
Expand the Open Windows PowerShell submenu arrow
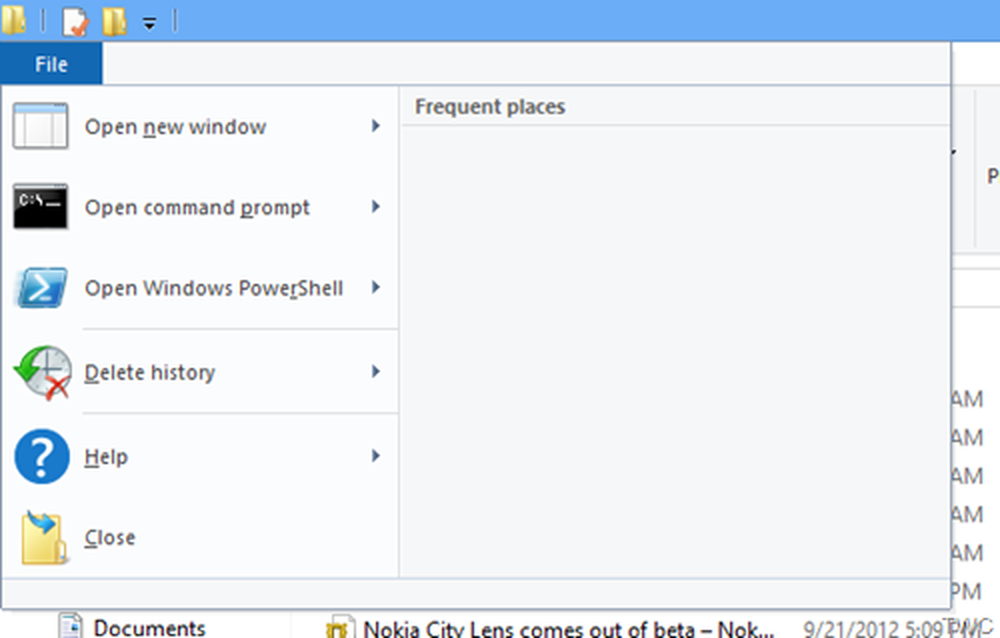[x=376, y=288]
